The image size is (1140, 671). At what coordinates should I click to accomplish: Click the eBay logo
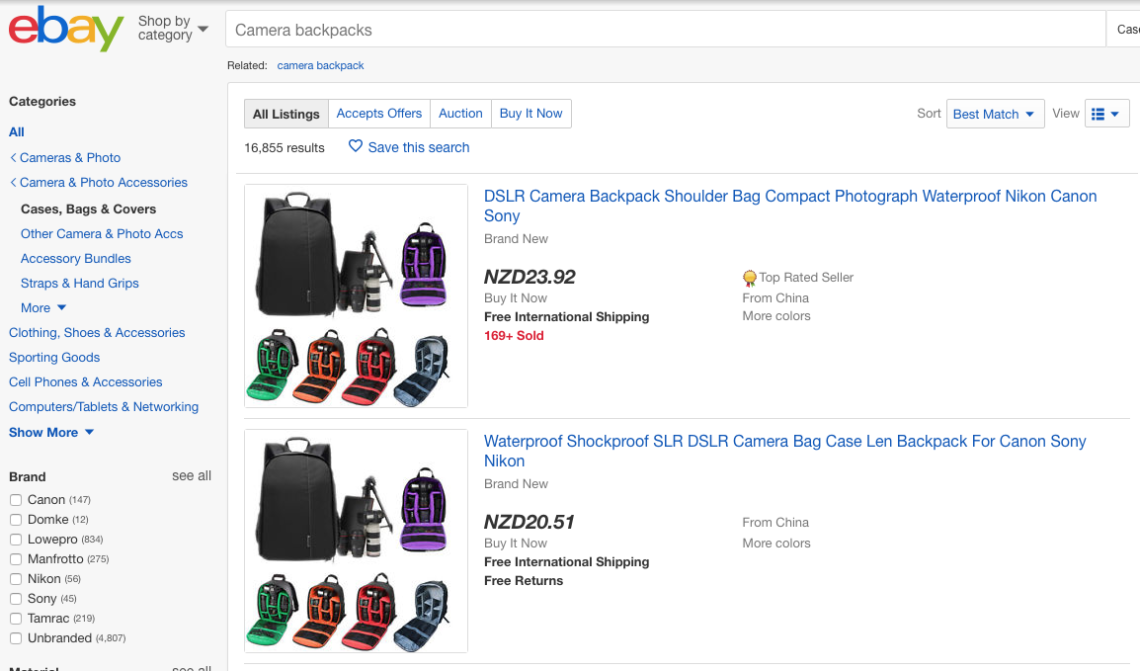(x=65, y=29)
